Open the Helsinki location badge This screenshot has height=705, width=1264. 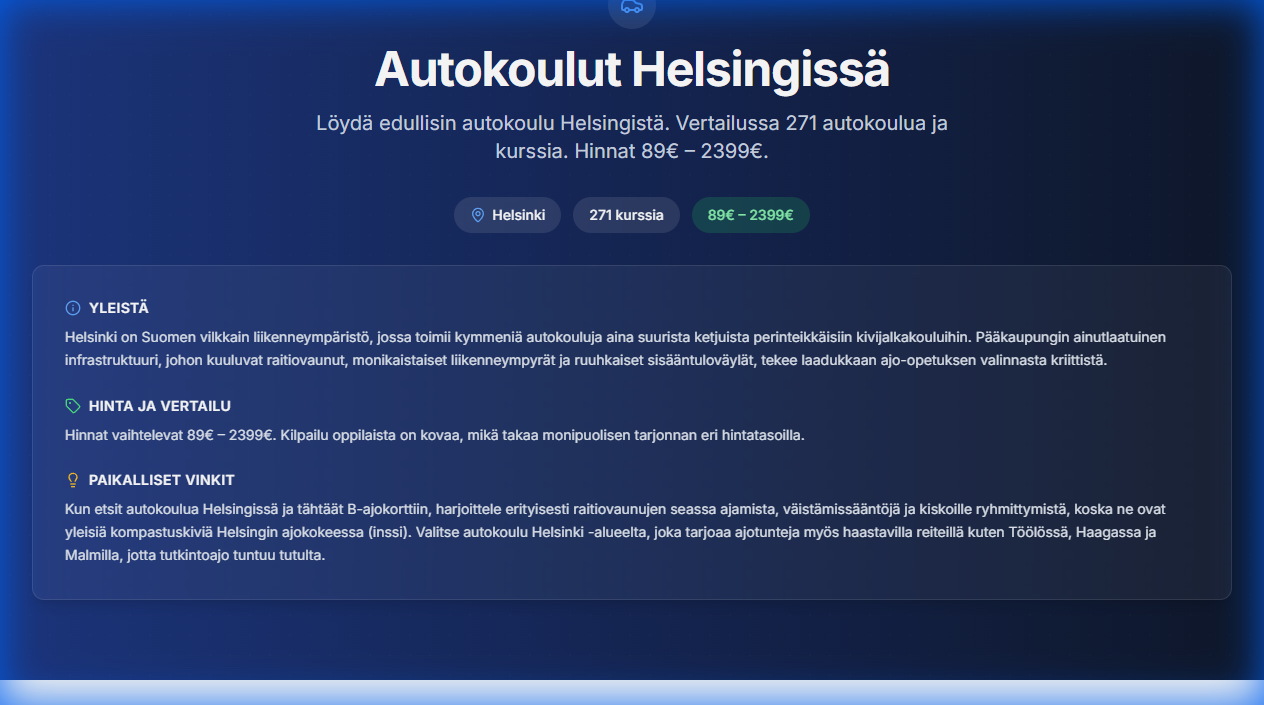pyautogui.click(x=507, y=214)
